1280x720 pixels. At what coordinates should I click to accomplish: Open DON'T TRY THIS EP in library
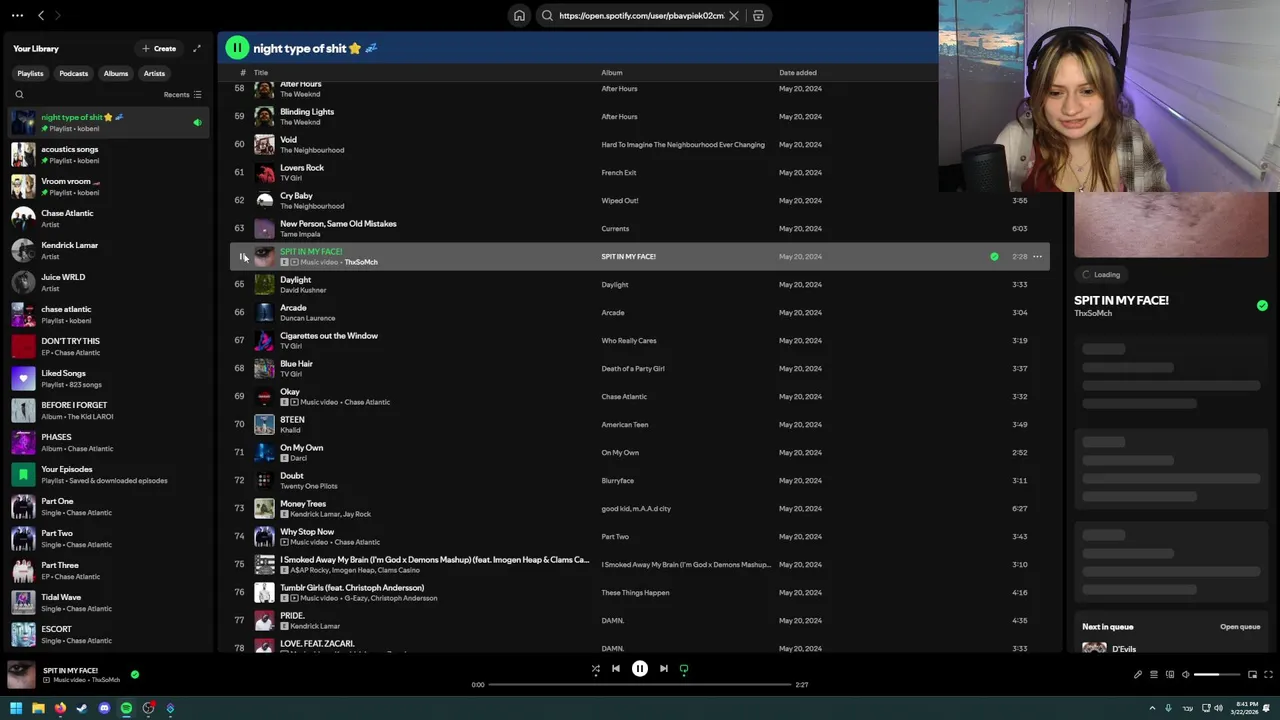pyautogui.click(x=109, y=347)
